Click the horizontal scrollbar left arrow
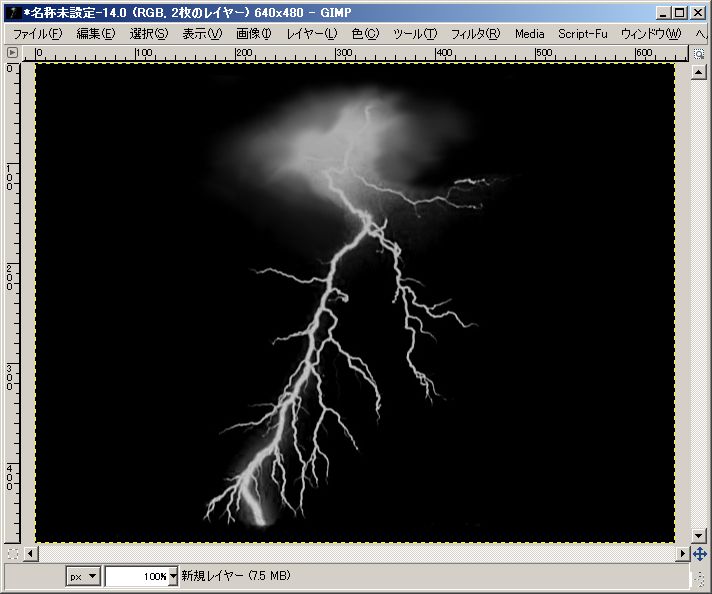The image size is (712, 594). (31, 554)
